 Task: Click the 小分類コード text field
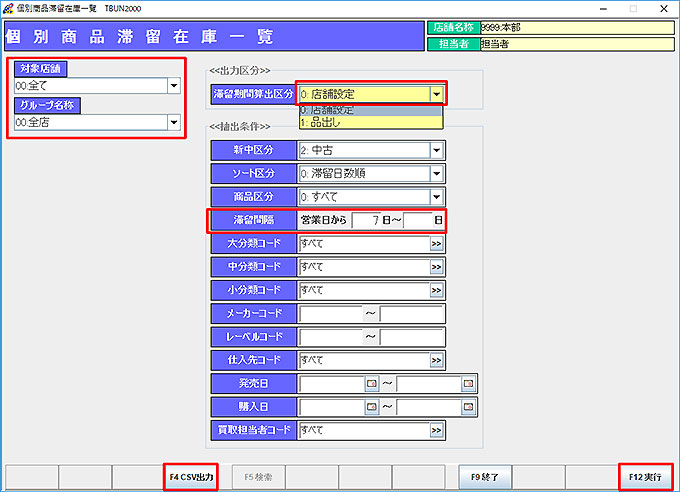tap(364, 290)
